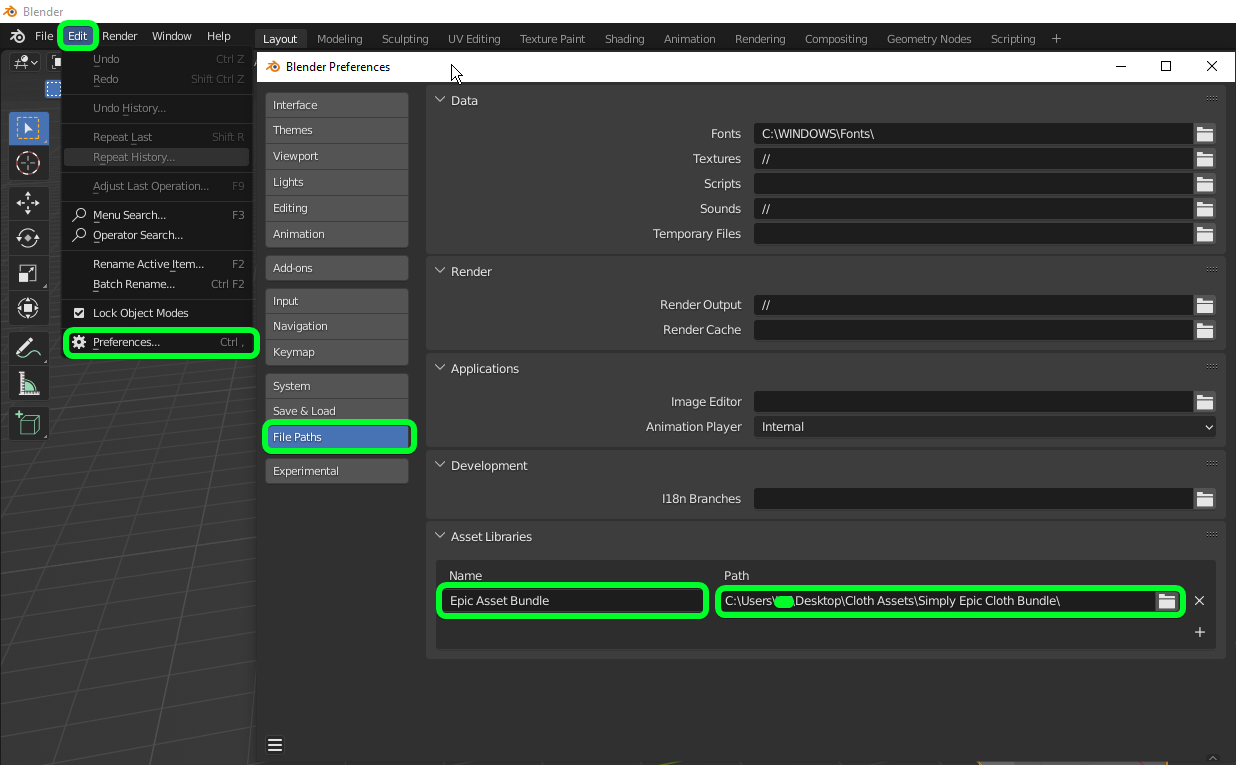1236x765 pixels.
Task: Select the Rotate tool
Action: pos(28,238)
